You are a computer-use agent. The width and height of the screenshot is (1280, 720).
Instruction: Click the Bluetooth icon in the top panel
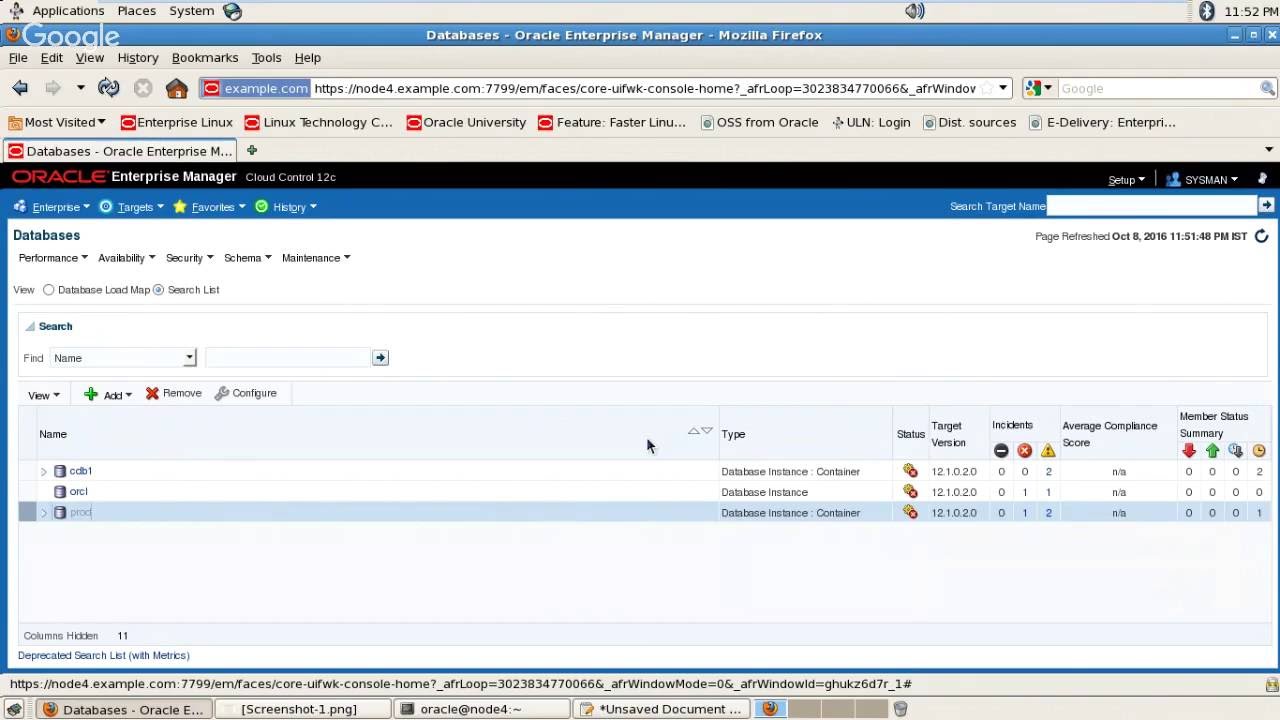(x=1206, y=11)
